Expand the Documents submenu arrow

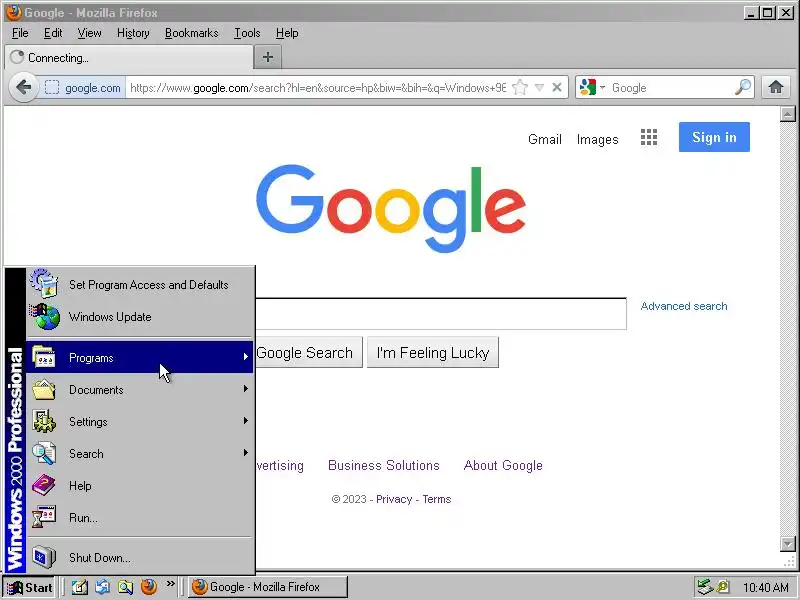[x=246, y=389]
